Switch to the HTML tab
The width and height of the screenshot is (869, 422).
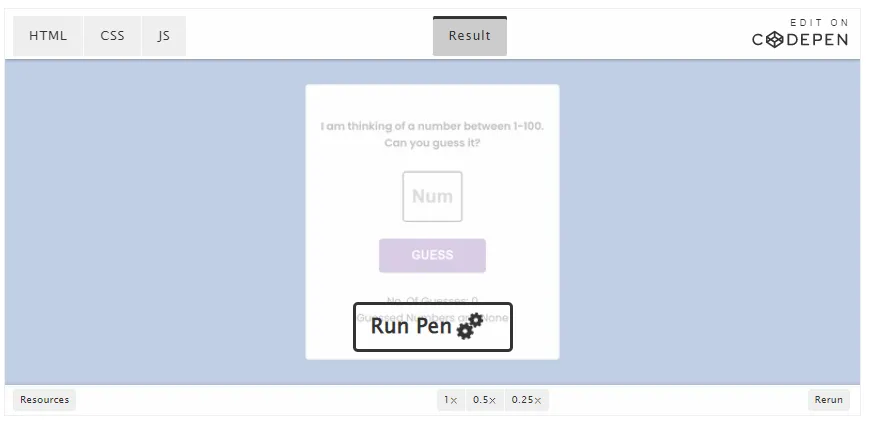pos(48,36)
